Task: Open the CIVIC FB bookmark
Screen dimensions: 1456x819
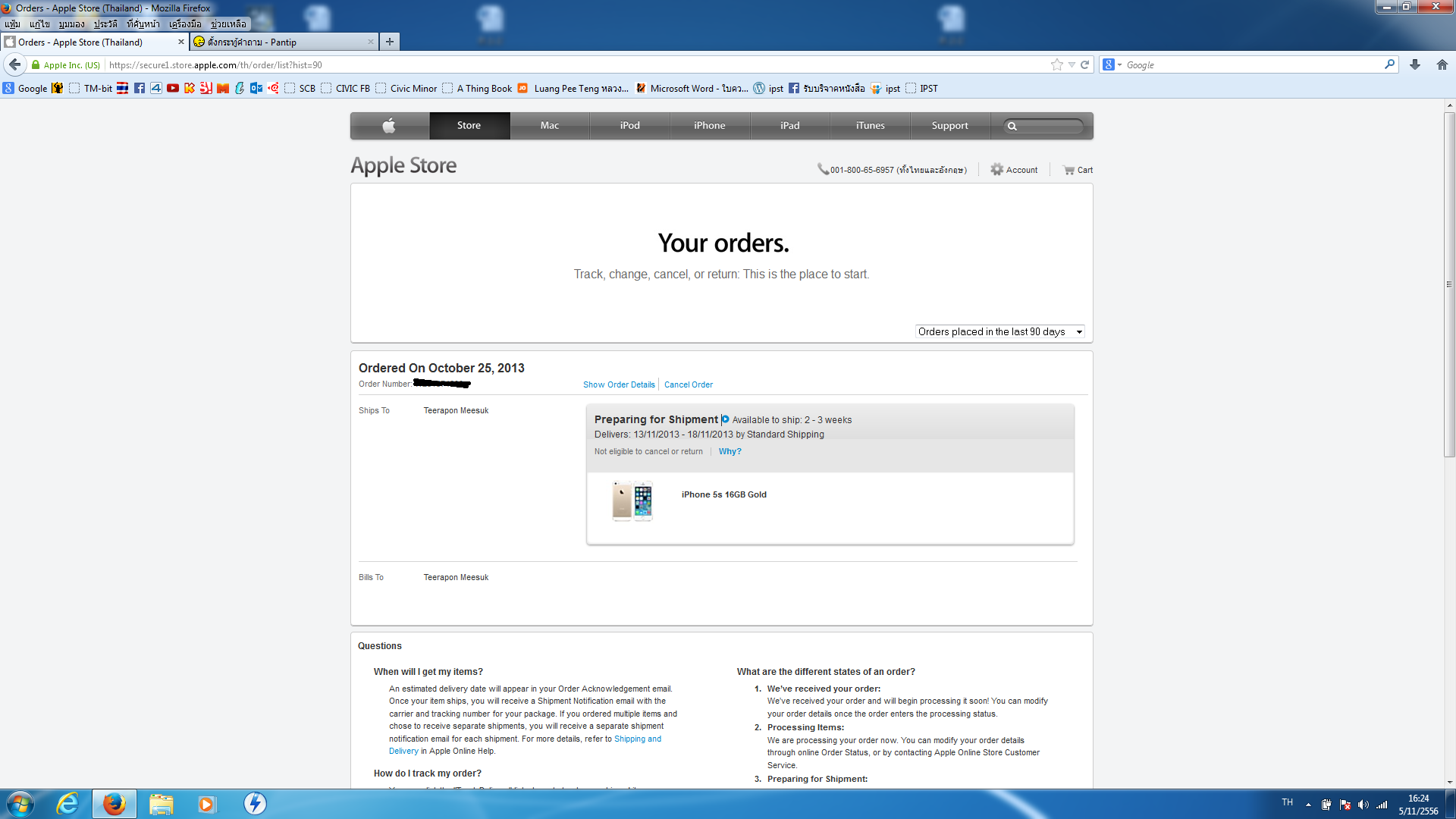Action: pos(346,89)
